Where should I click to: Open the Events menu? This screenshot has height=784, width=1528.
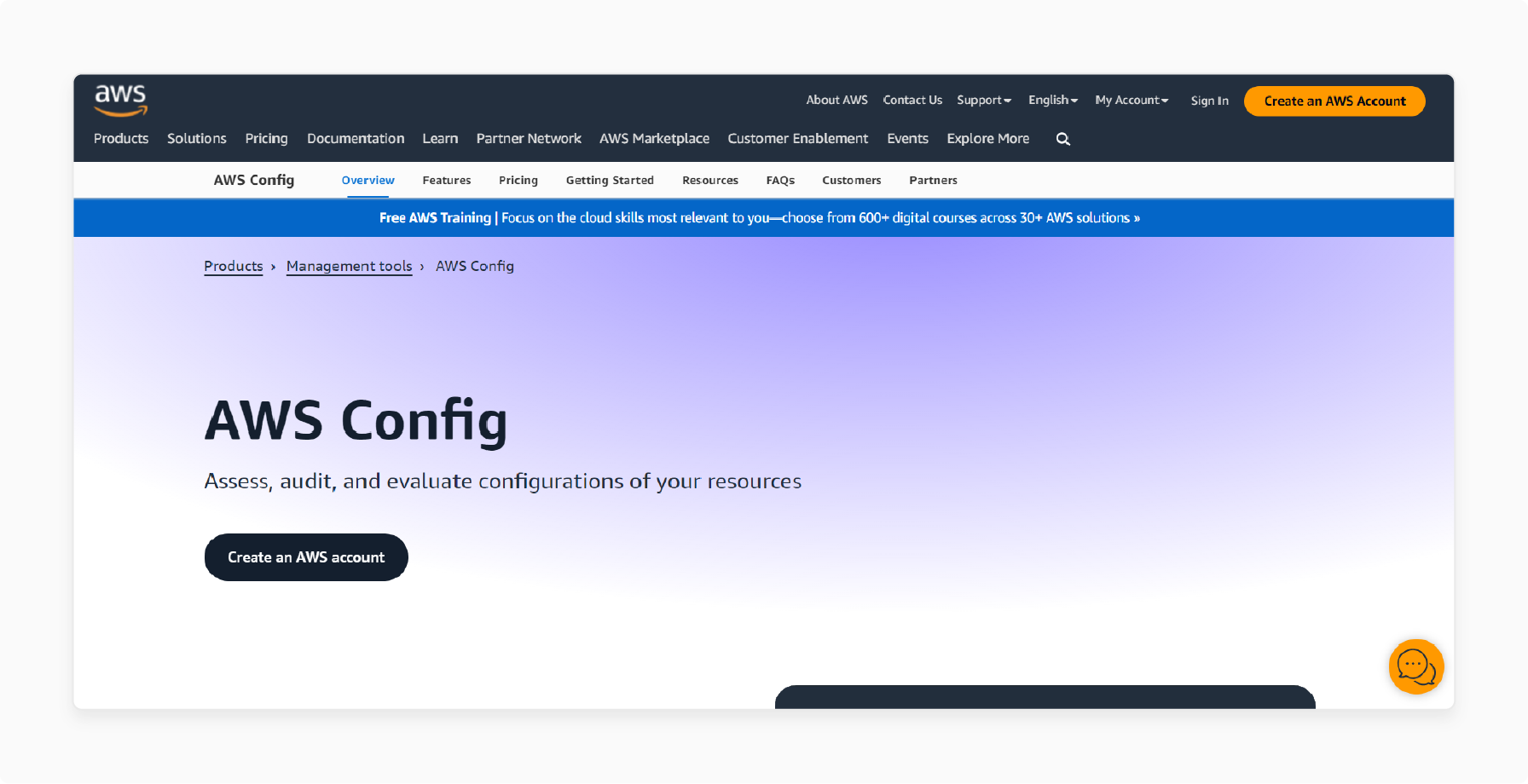click(907, 139)
